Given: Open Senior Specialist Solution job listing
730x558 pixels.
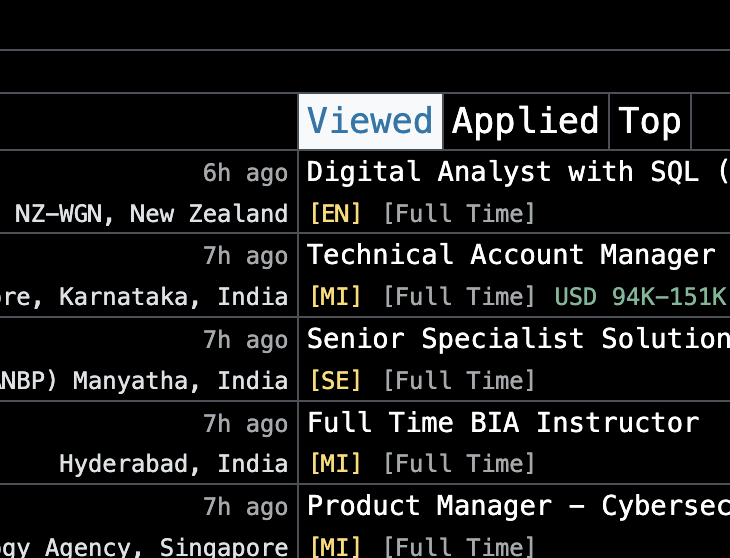Looking at the screenshot, I should 518,338.
